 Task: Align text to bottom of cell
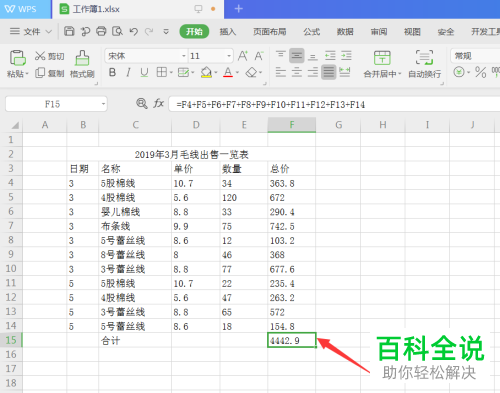click(313, 56)
